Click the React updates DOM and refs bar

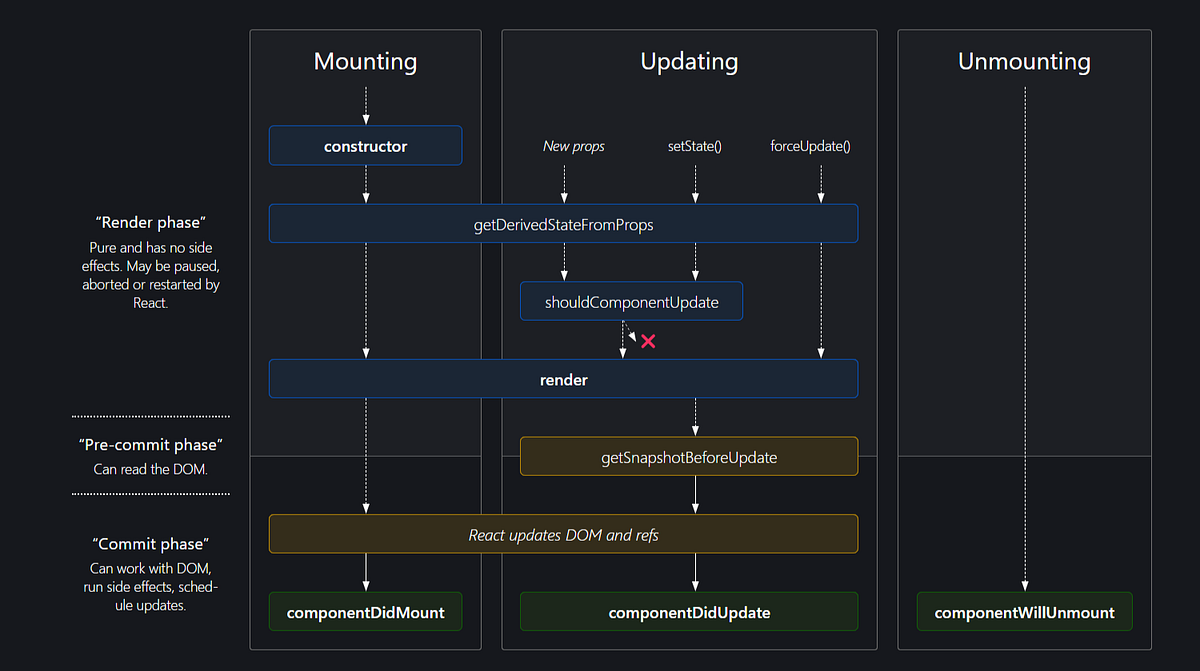[x=563, y=534]
